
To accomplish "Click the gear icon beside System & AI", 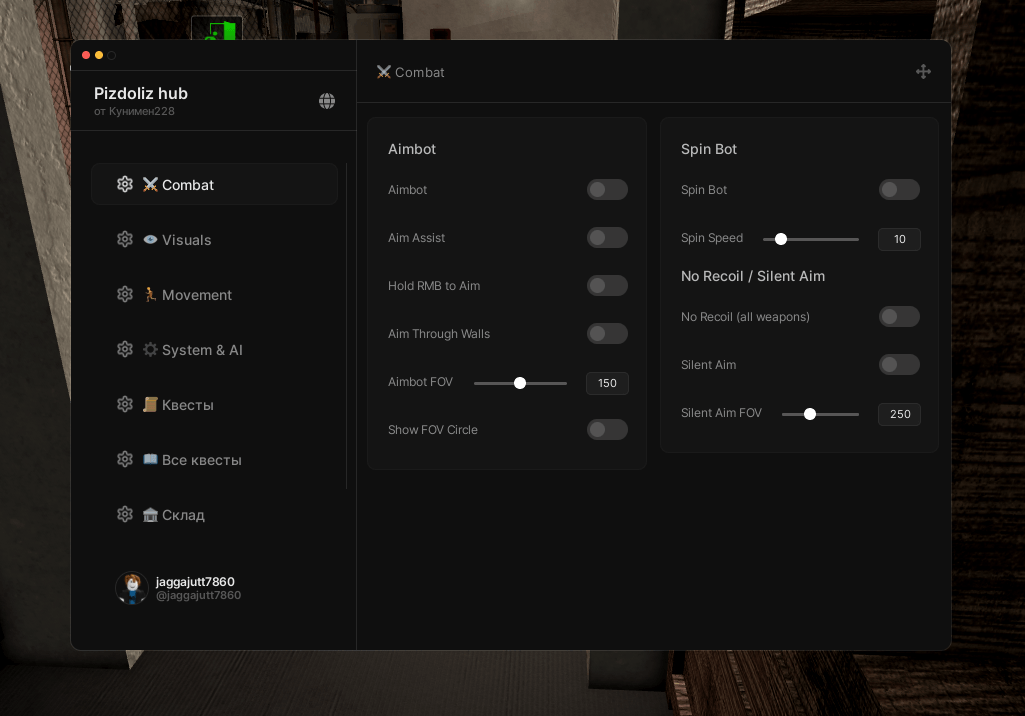I will pyautogui.click(x=125, y=349).
